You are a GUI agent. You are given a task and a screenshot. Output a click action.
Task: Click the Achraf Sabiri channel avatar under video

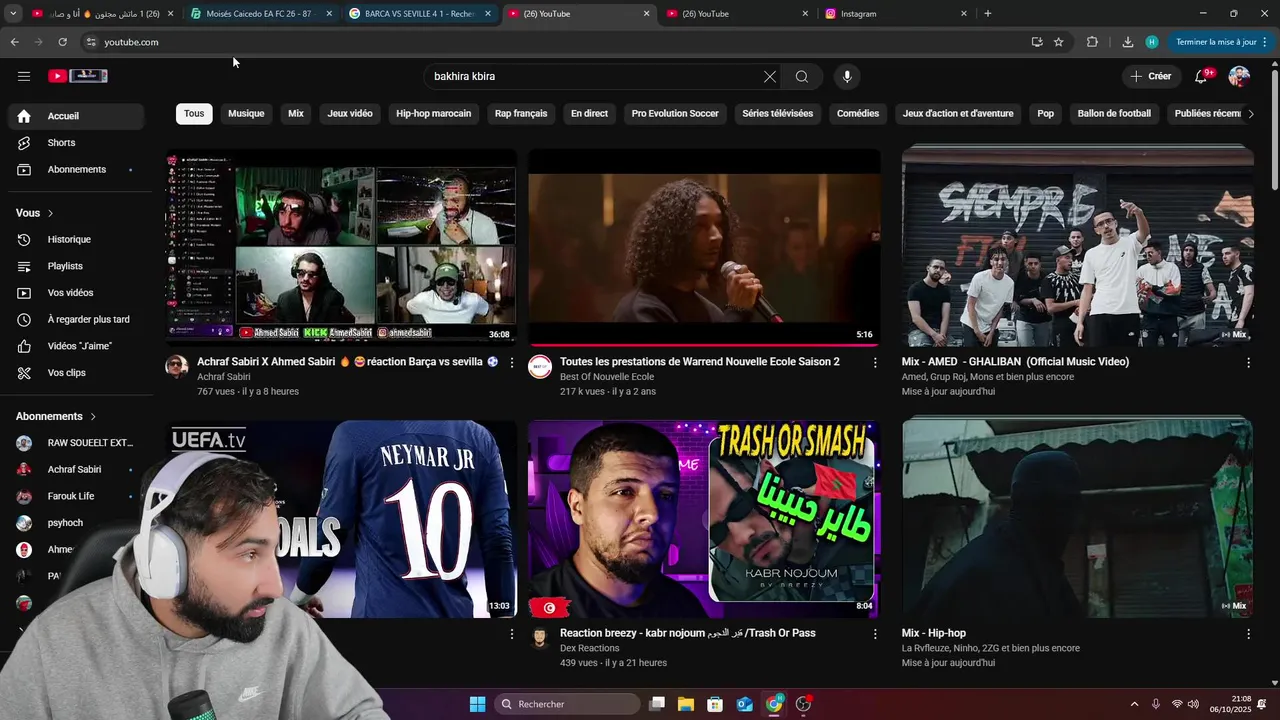pos(177,367)
